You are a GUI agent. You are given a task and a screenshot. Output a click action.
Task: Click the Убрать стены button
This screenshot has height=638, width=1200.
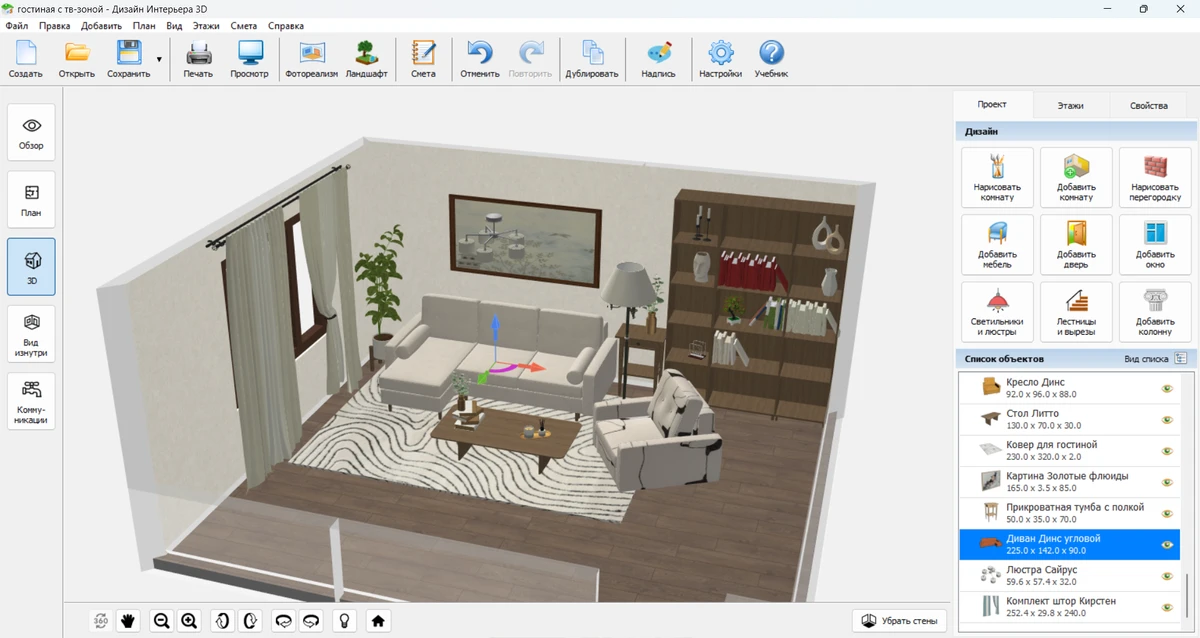[x=899, y=621]
